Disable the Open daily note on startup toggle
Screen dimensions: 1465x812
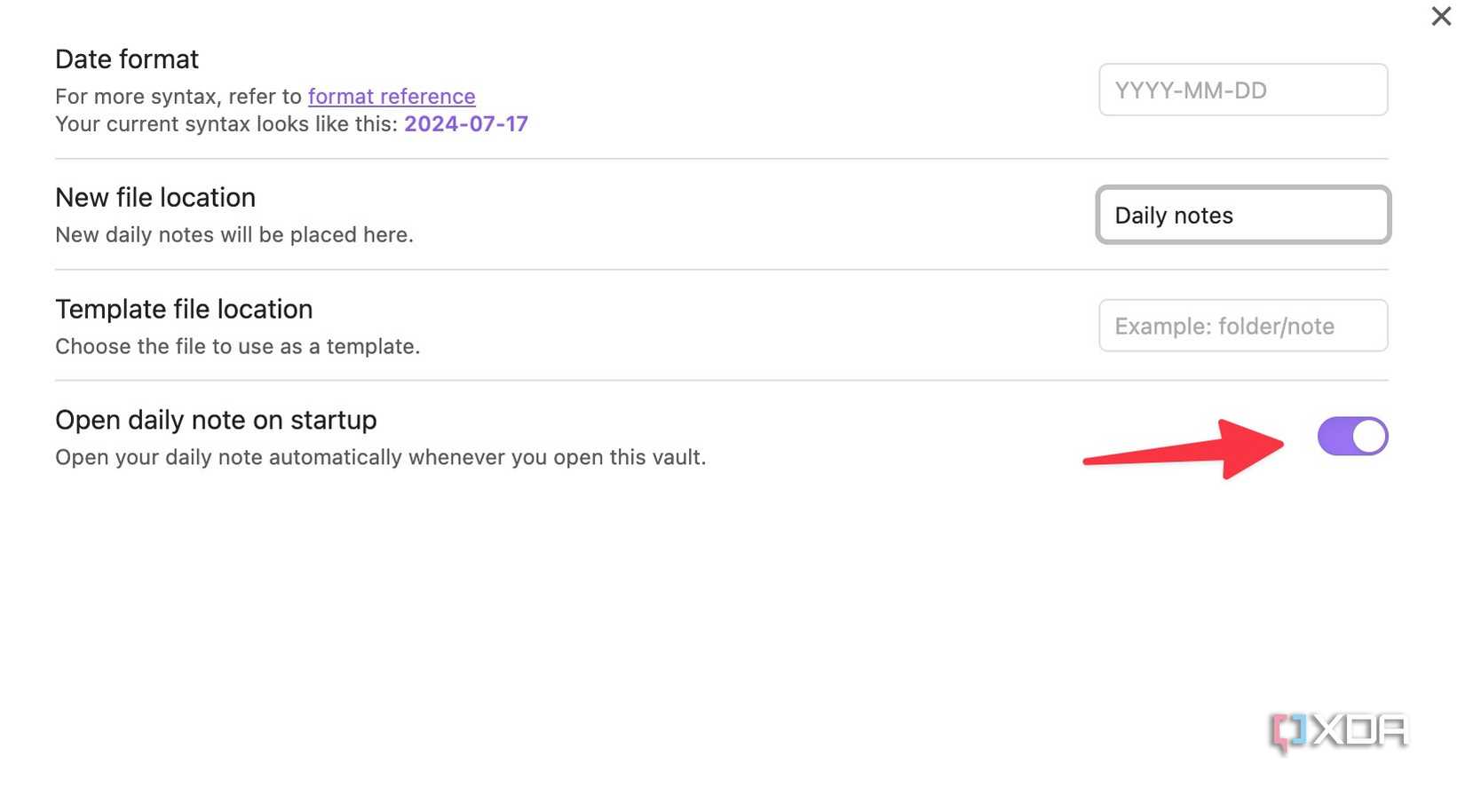[x=1352, y=437]
